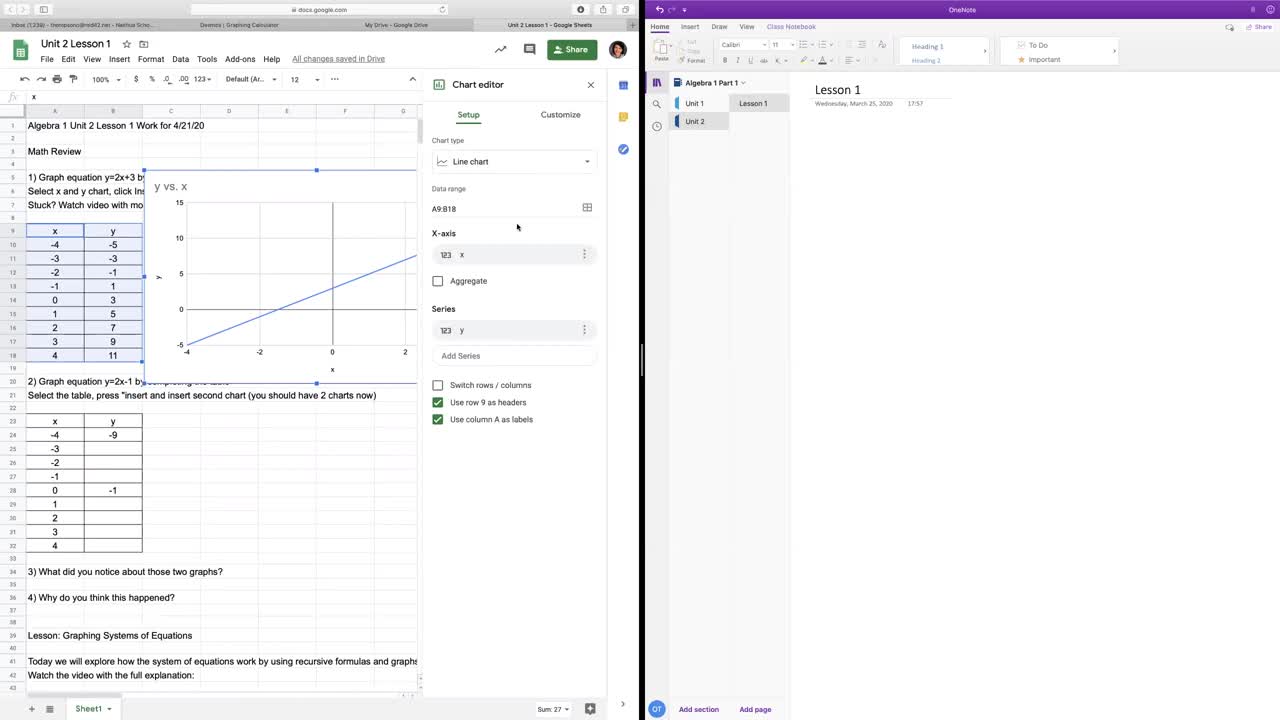
Task: Open the zoom 100% dropdown in Sheets
Action: 105,79
